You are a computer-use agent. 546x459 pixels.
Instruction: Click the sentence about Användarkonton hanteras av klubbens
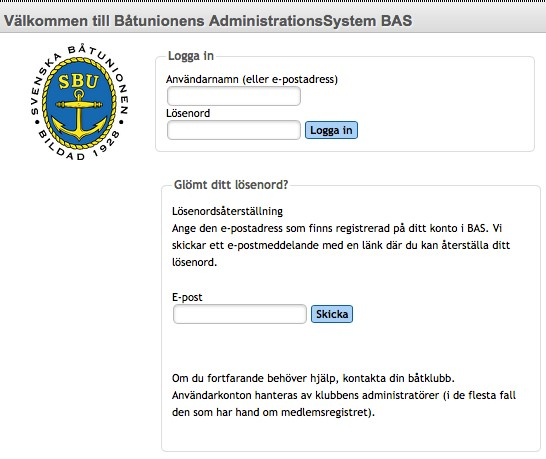pos(344,404)
